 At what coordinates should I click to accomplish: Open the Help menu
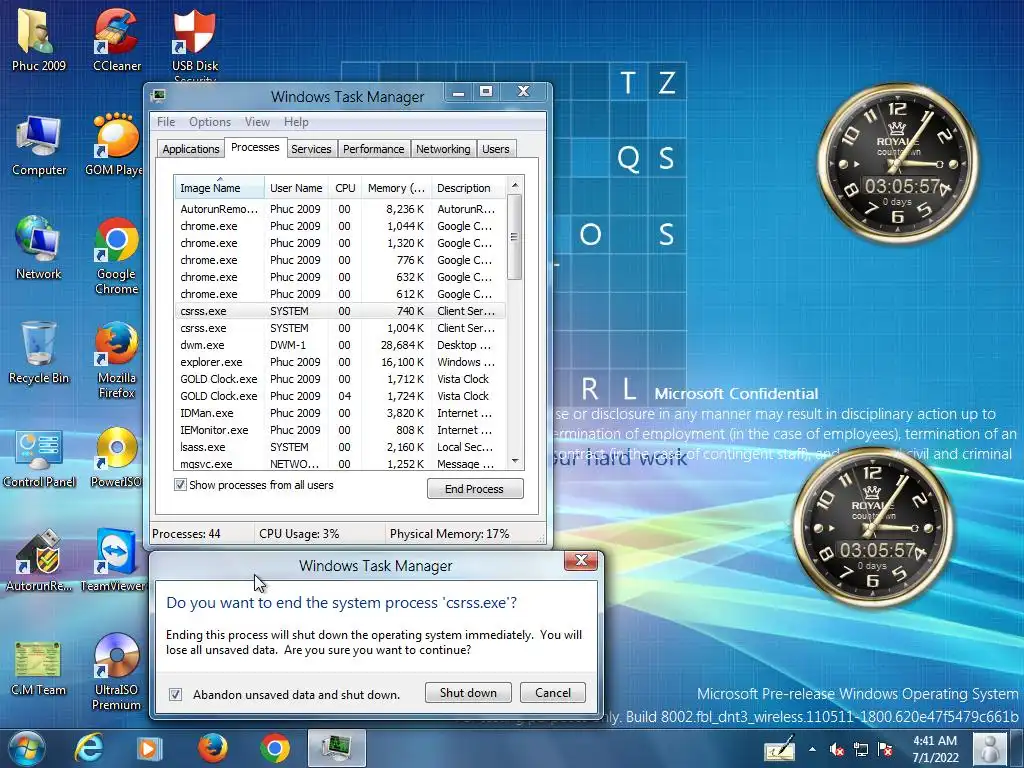[296, 122]
